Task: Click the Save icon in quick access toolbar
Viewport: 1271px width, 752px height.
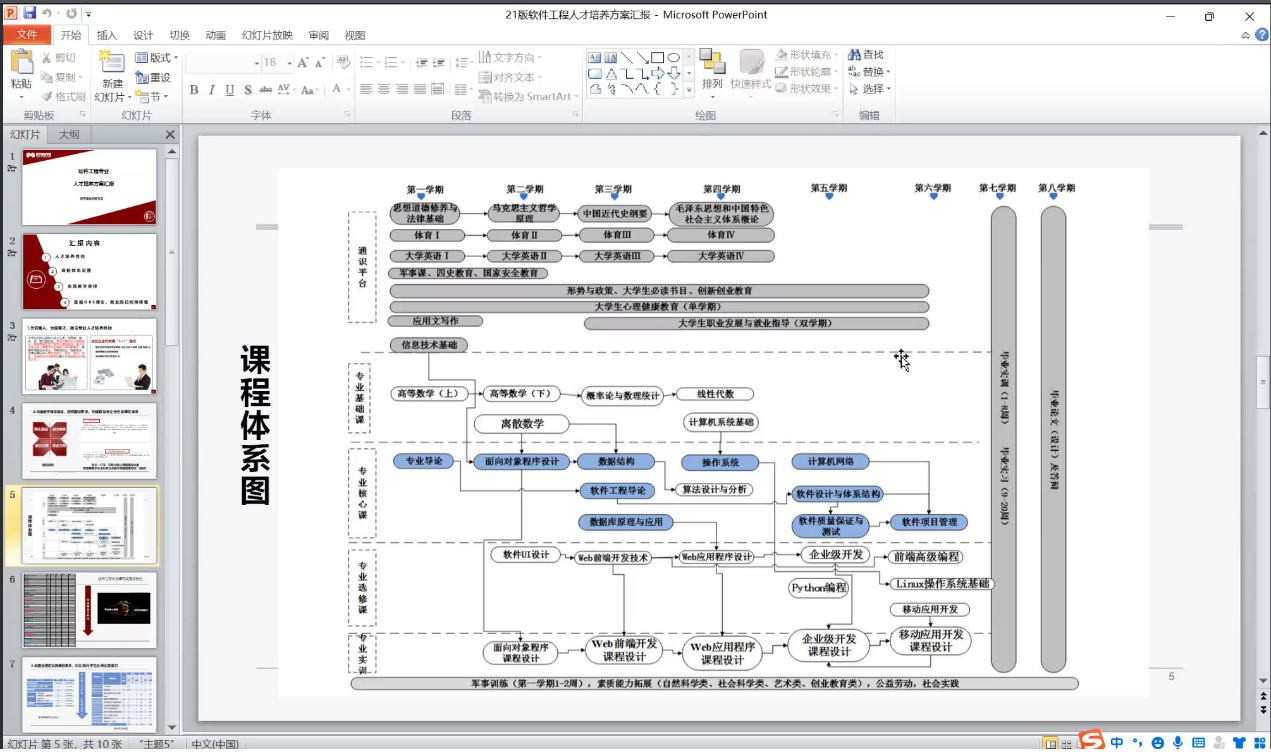Action: [29, 14]
